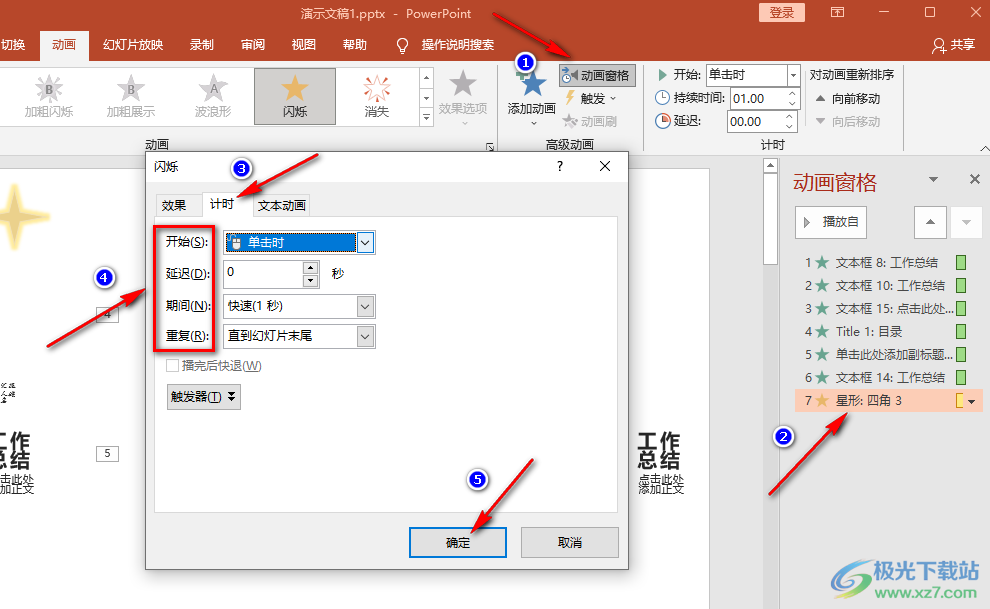Viewport: 990px width, 609px height.
Task: Open the 动画窗格 pane options arrow
Action: (x=933, y=180)
